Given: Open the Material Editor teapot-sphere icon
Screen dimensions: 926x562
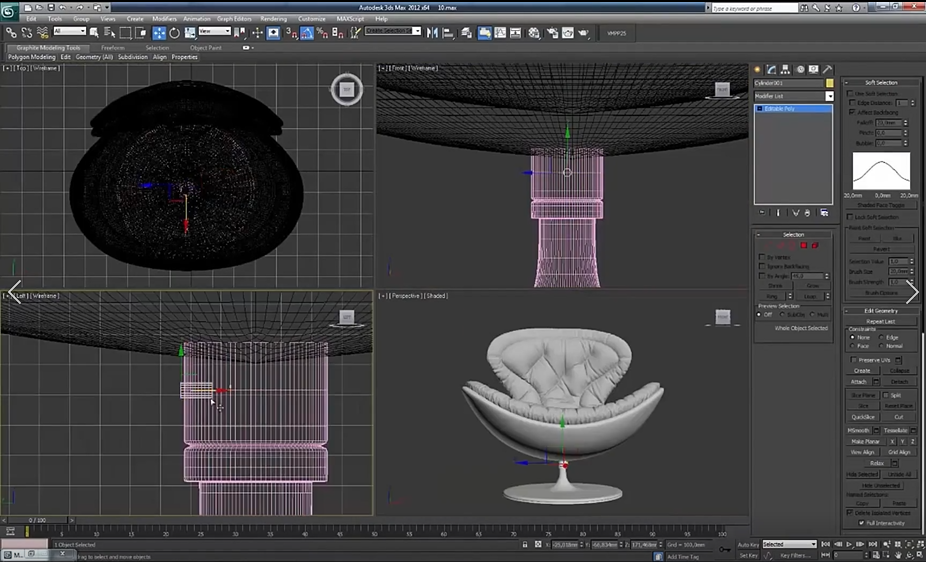Looking at the screenshot, I should coord(534,33).
